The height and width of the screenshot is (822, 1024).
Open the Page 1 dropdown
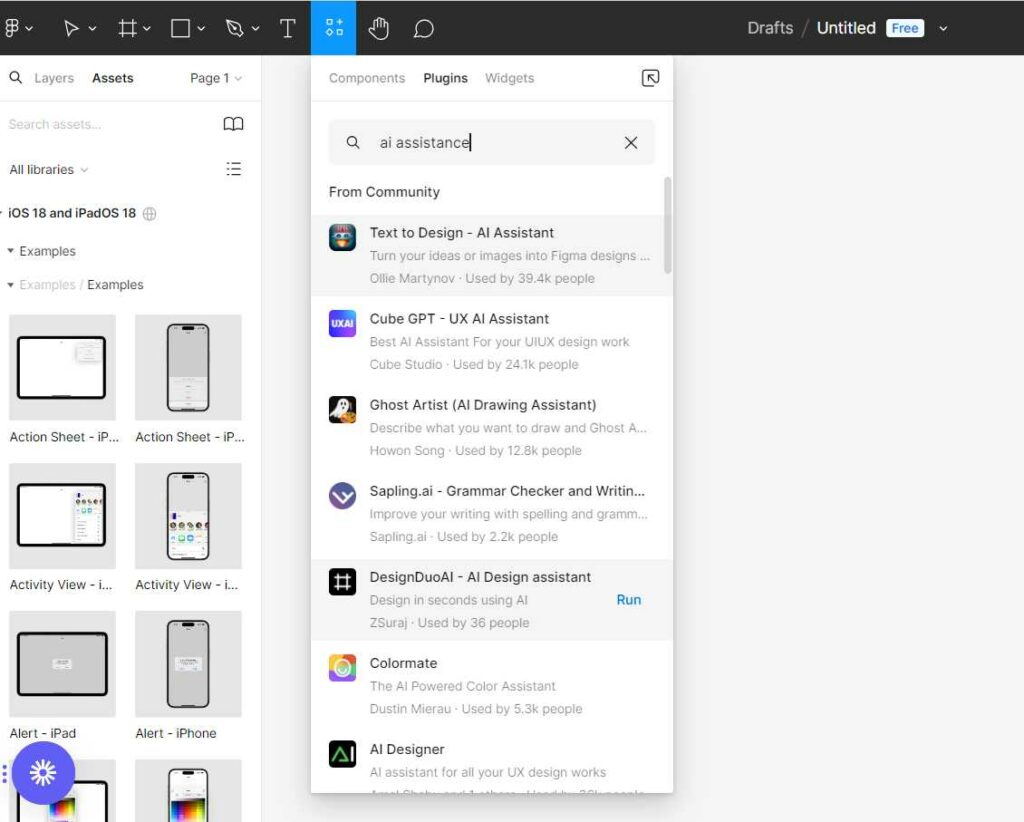coord(211,77)
